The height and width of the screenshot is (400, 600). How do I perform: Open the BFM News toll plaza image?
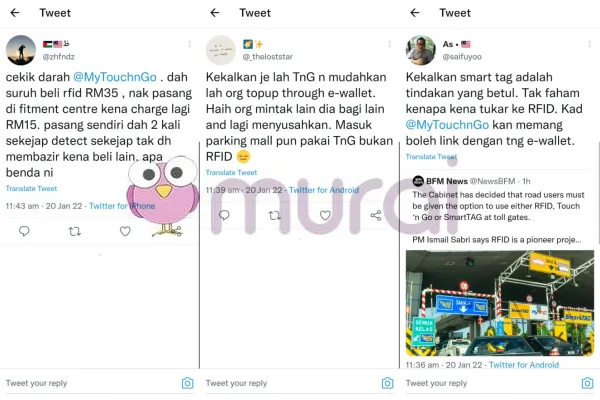point(500,303)
